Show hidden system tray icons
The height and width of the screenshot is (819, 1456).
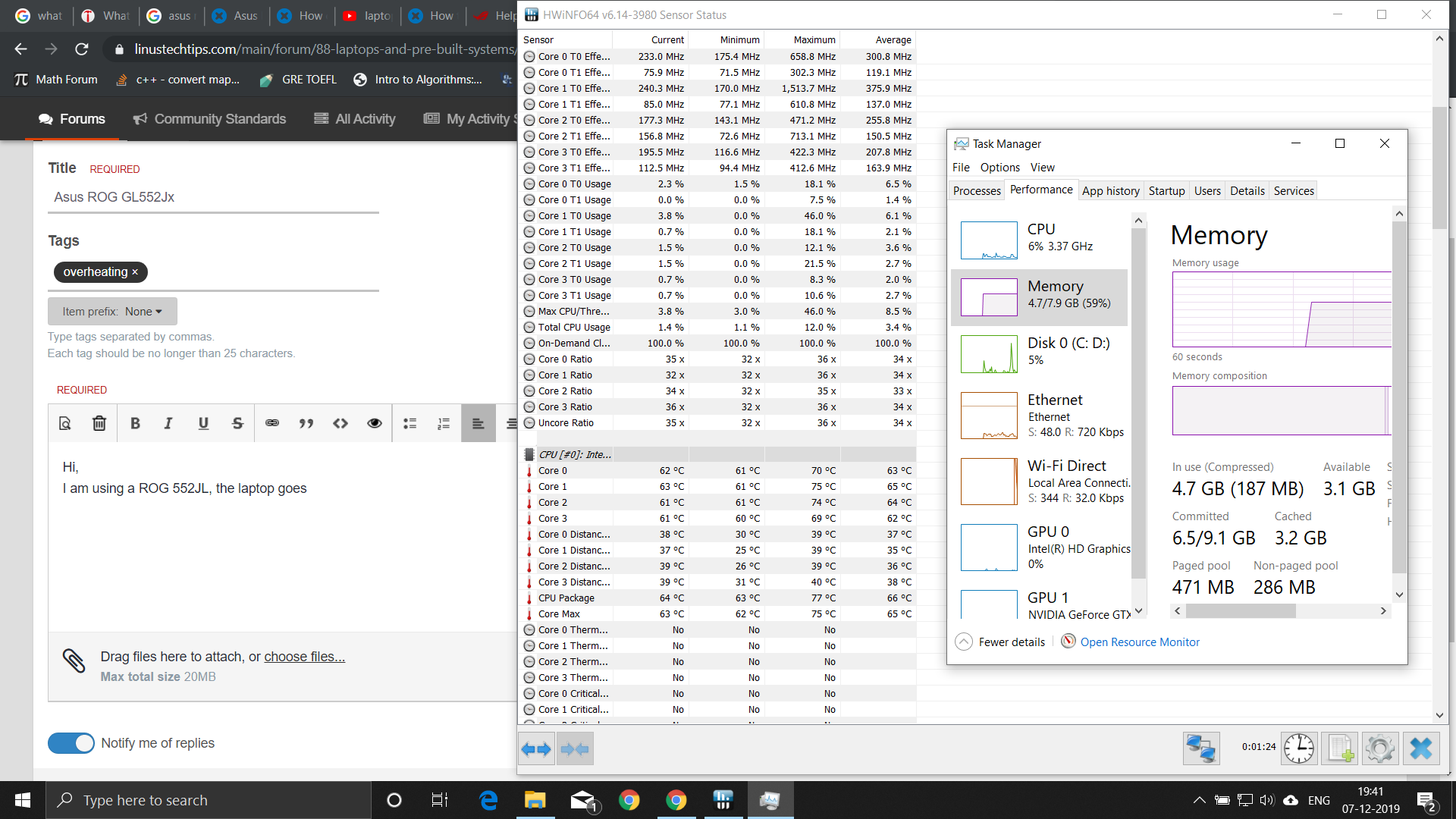[1199, 800]
